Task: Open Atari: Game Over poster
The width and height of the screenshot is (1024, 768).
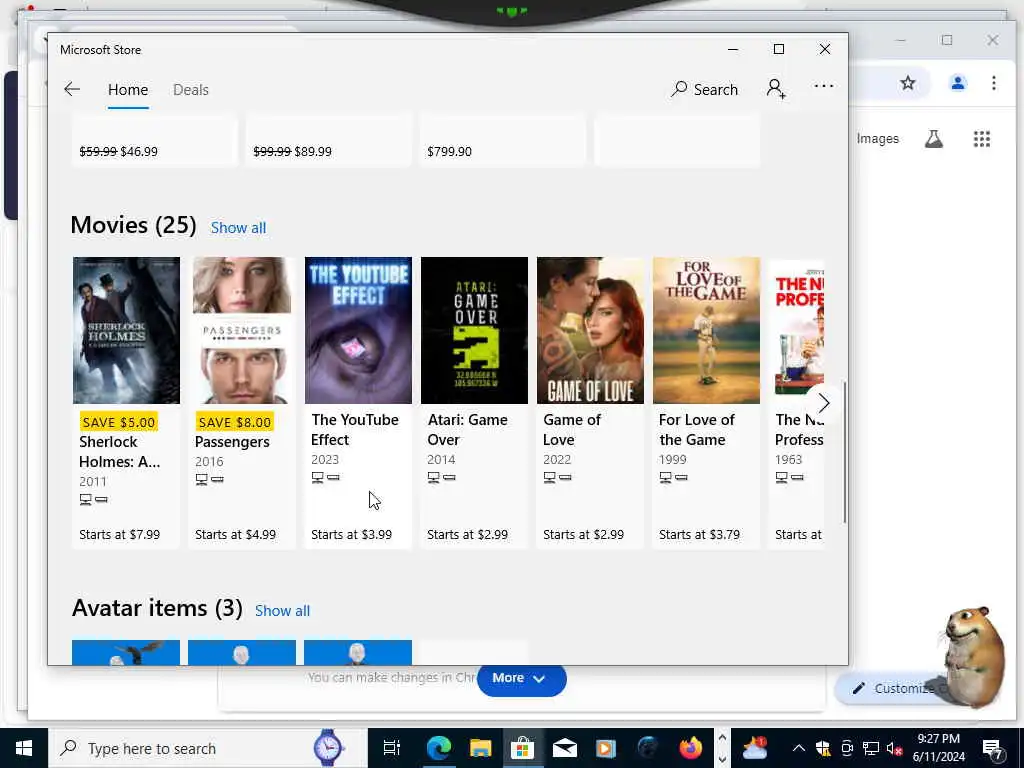Action: click(474, 330)
